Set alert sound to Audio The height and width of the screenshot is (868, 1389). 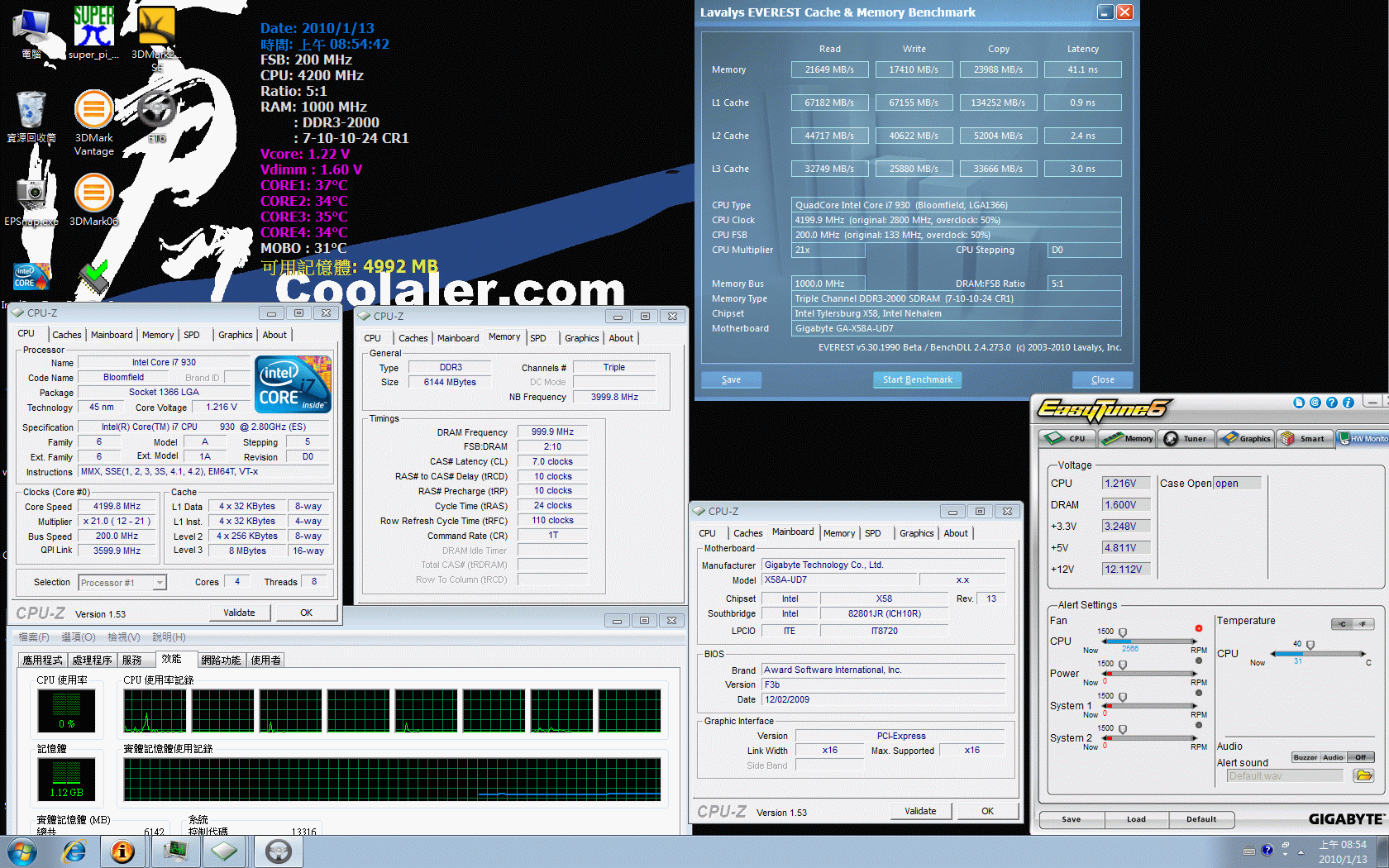click(1333, 757)
